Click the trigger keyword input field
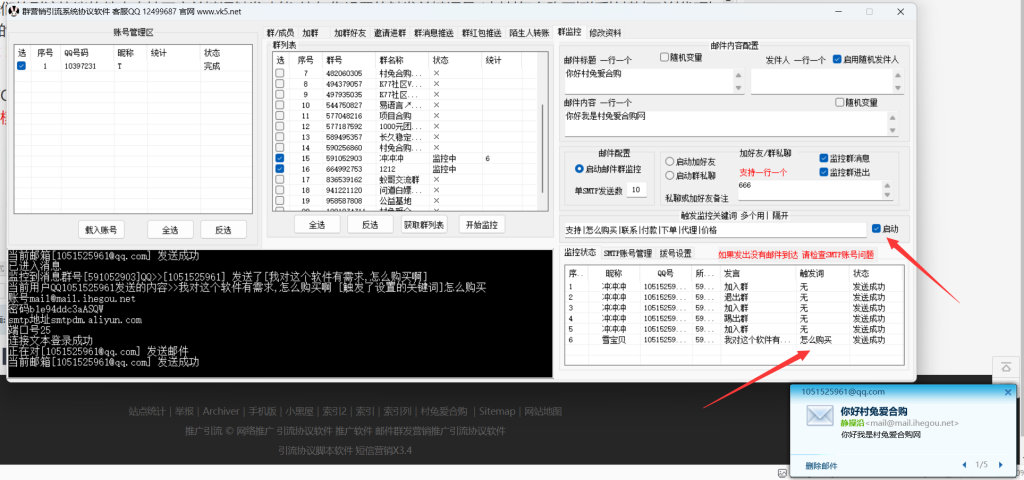The image size is (1024, 480). tap(710, 229)
